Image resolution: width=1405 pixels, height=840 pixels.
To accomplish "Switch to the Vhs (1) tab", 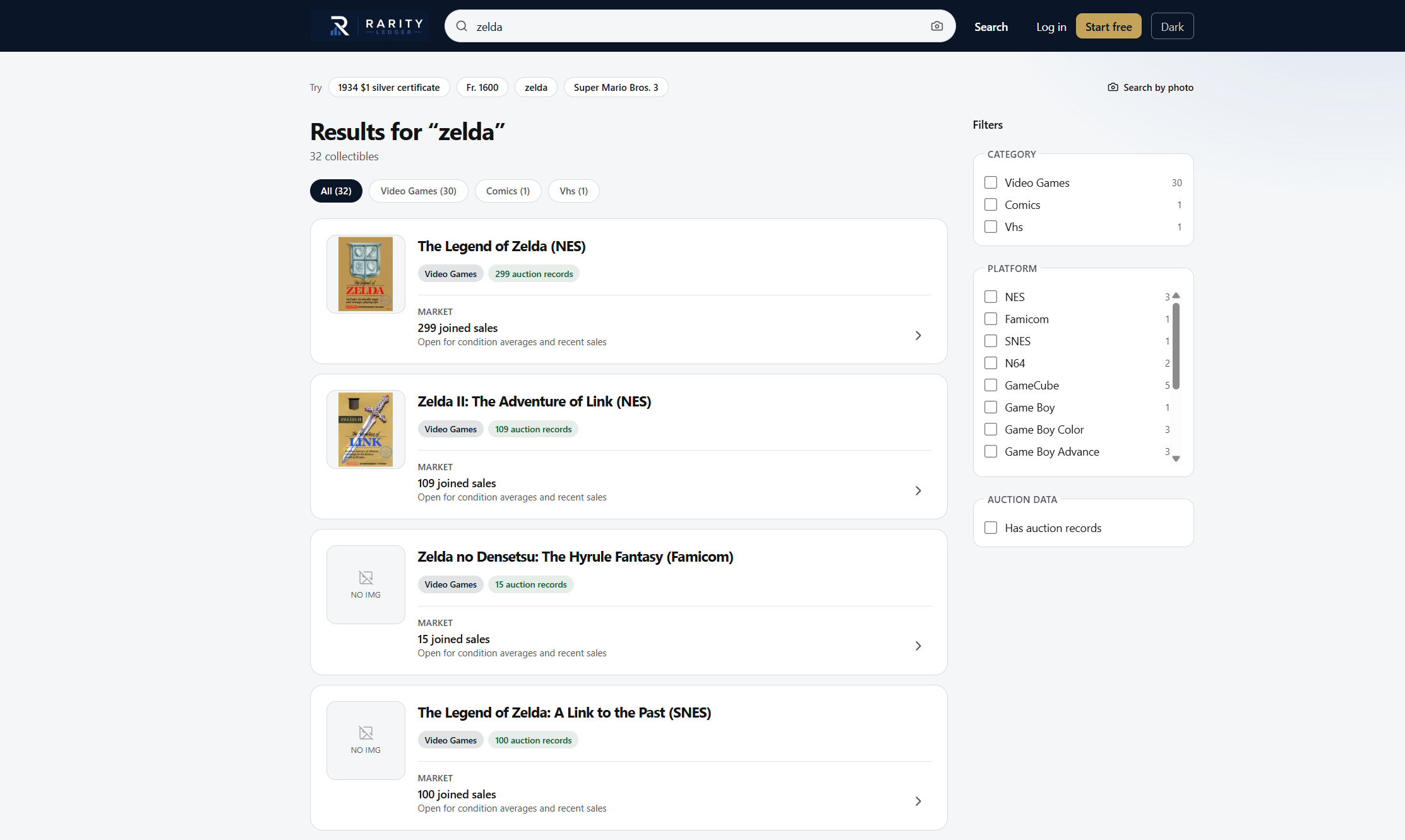I will 573,191.
